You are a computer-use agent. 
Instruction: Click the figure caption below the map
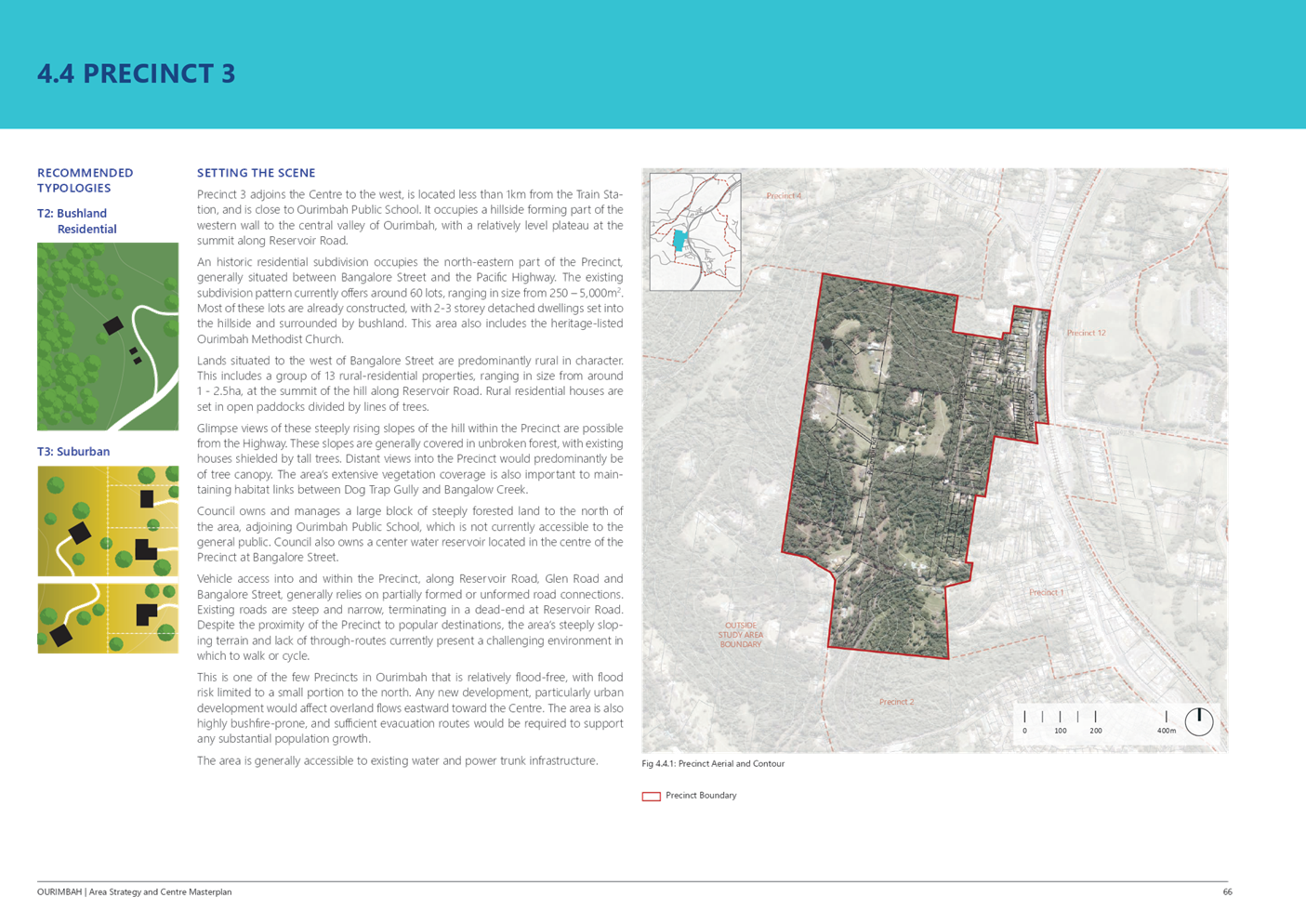713,764
